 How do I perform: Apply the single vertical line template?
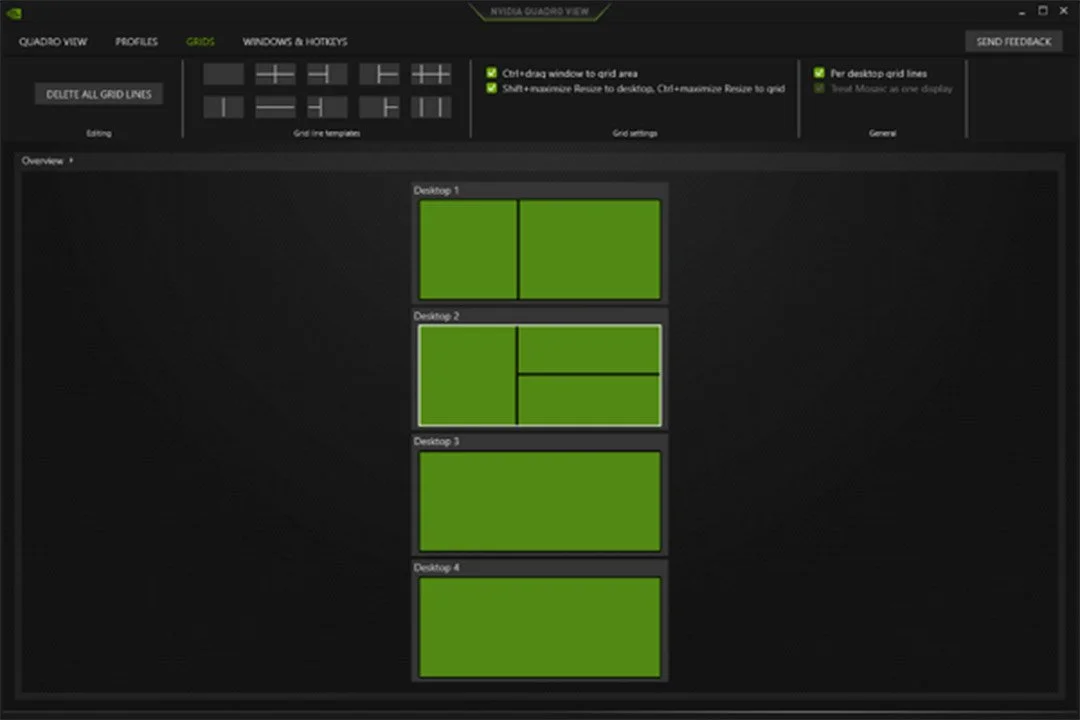(223, 107)
